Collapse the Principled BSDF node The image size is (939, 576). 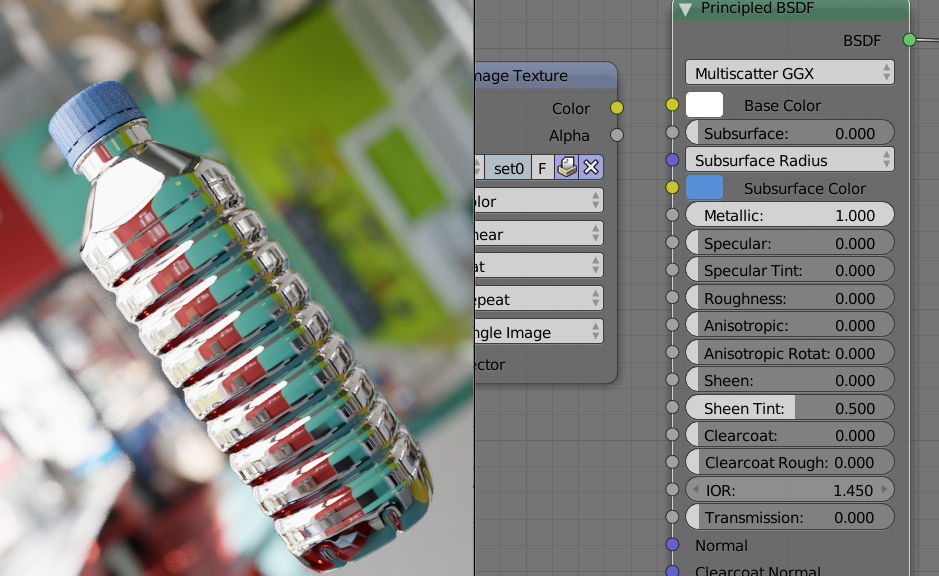(x=685, y=8)
